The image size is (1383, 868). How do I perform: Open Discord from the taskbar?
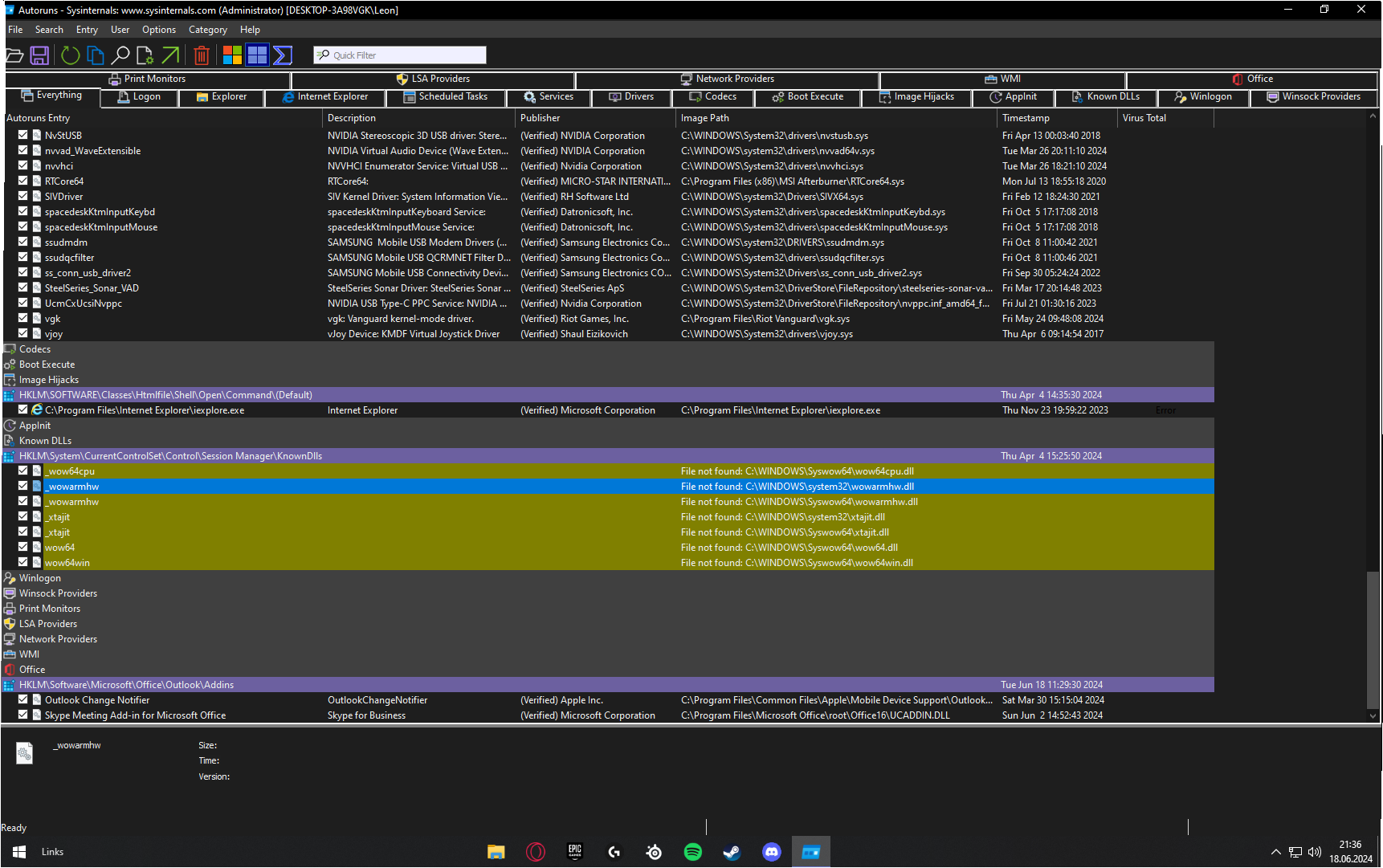[772, 852]
